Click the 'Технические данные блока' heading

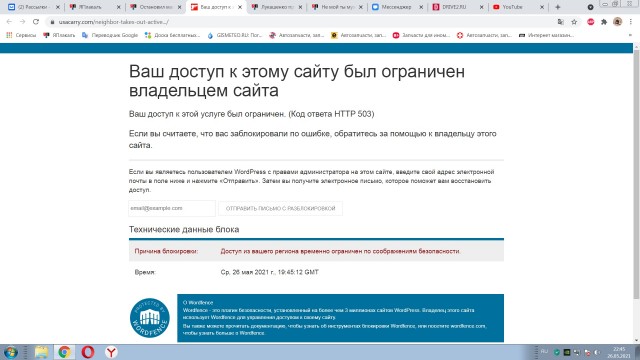184,229
